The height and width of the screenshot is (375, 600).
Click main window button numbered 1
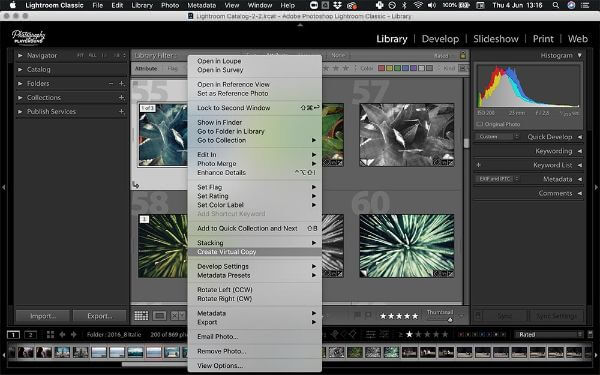[13, 335]
